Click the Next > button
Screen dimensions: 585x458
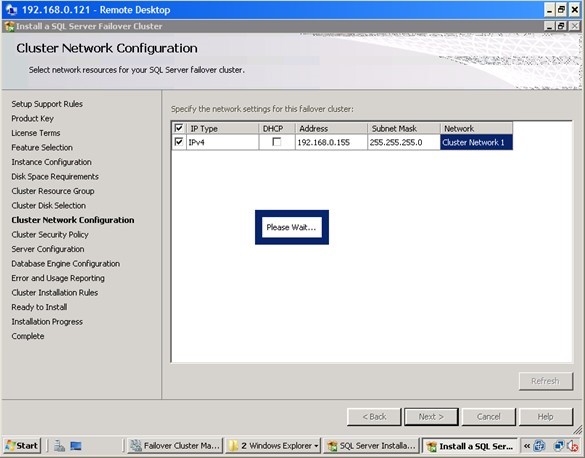point(431,417)
